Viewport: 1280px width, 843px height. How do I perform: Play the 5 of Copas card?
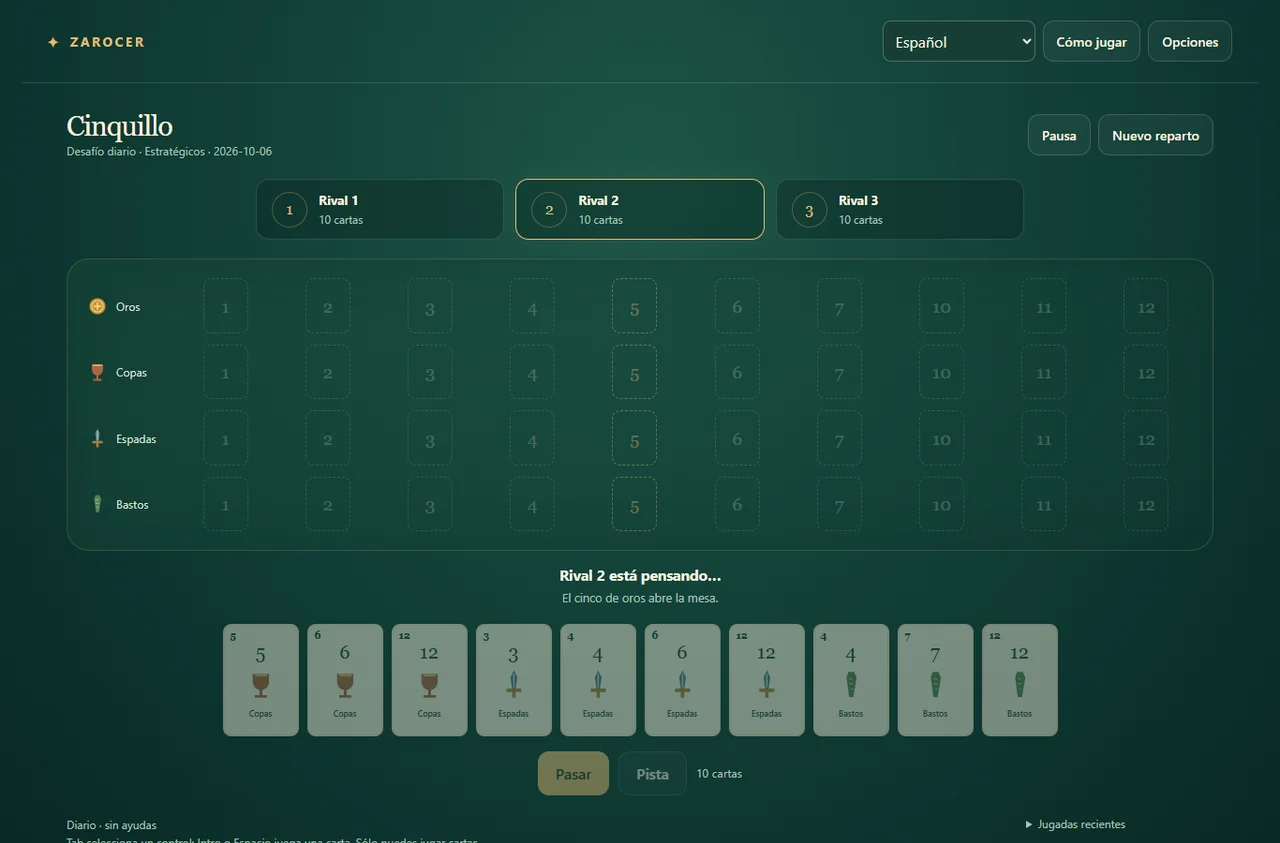pos(261,680)
